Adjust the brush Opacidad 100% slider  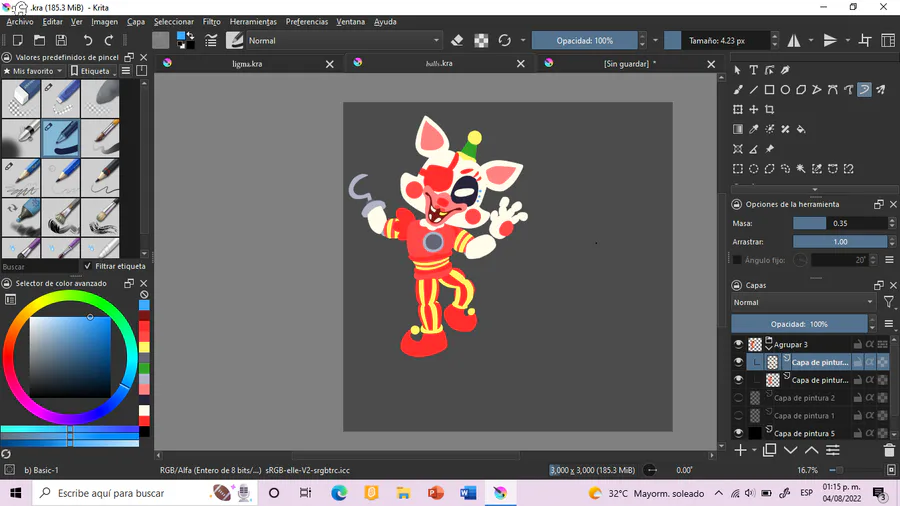[584, 41]
